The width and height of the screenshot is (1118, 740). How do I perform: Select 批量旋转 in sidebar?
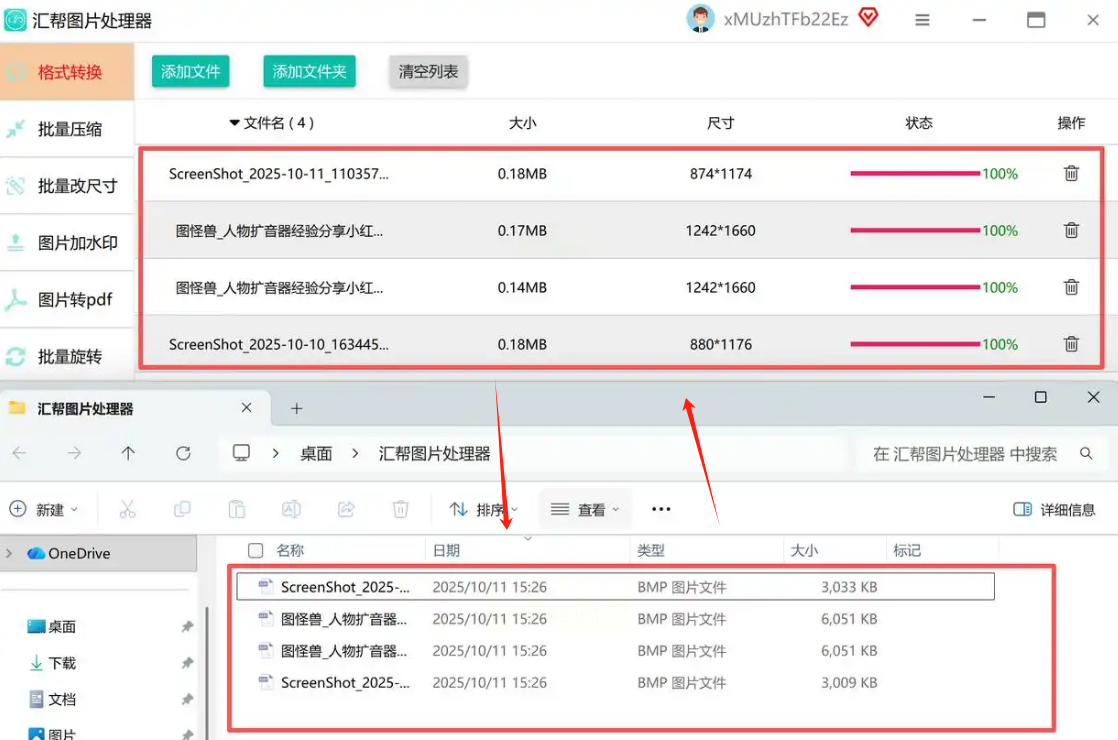pyautogui.click(x=67, y=356)
